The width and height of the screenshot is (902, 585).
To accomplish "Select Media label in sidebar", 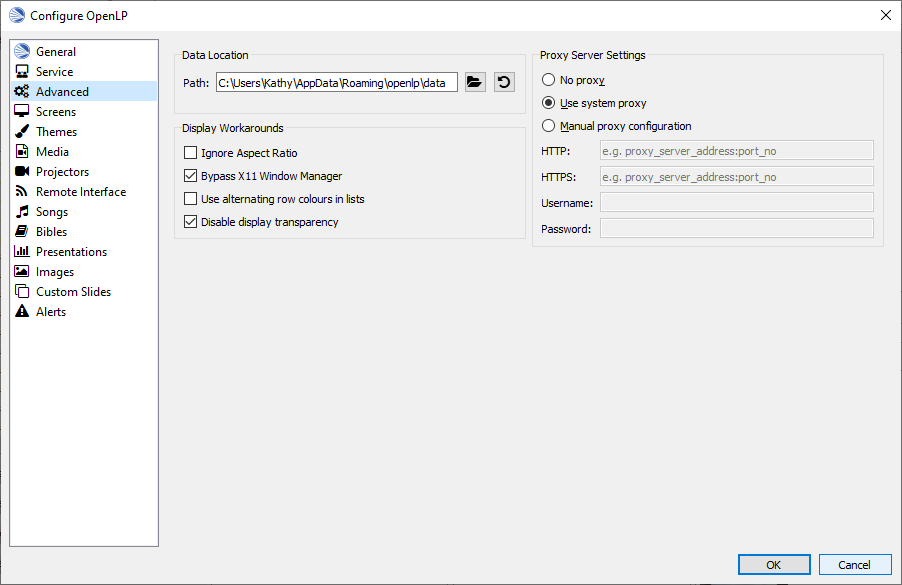I will click(52, 151).
